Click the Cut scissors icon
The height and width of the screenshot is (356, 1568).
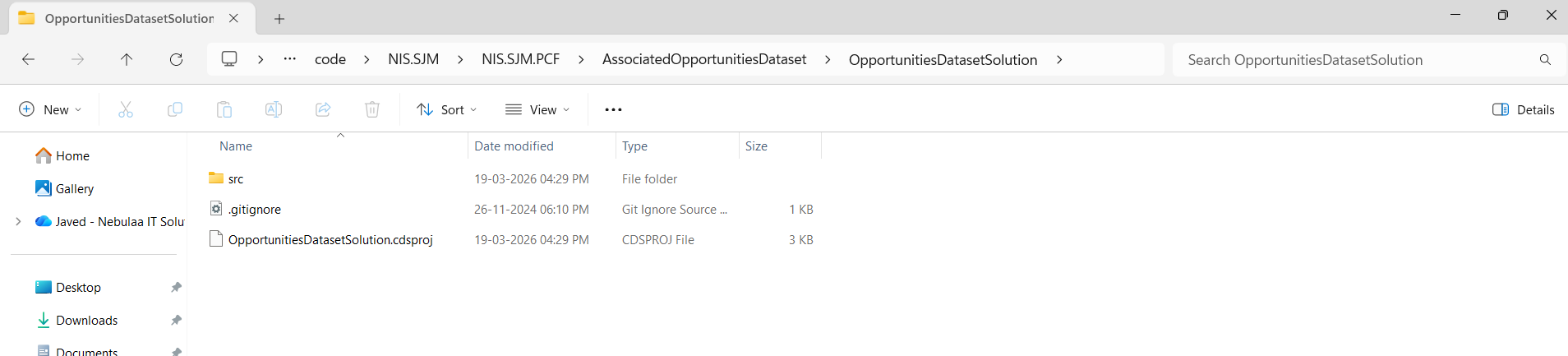click(x=126, y=109)
